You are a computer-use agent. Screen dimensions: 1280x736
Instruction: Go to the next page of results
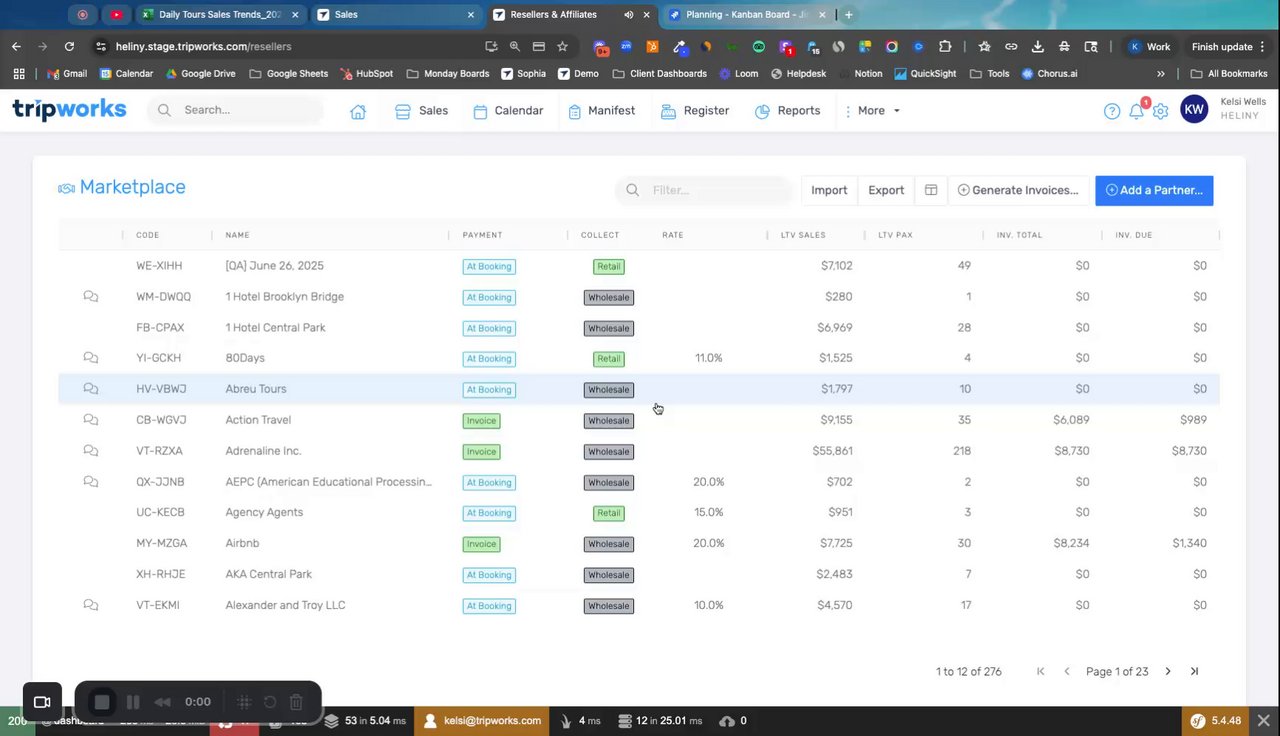pyautogui.click(x=1168, y=672)
